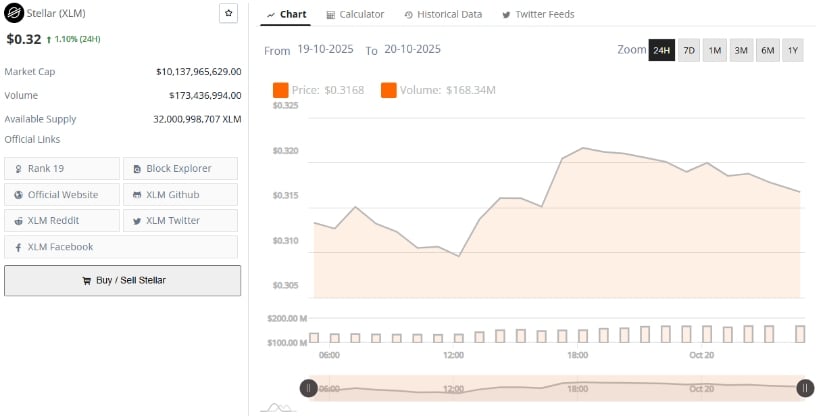Toggle the Price series legend swatch
The image size is (825, 416).
pos(280,90)
